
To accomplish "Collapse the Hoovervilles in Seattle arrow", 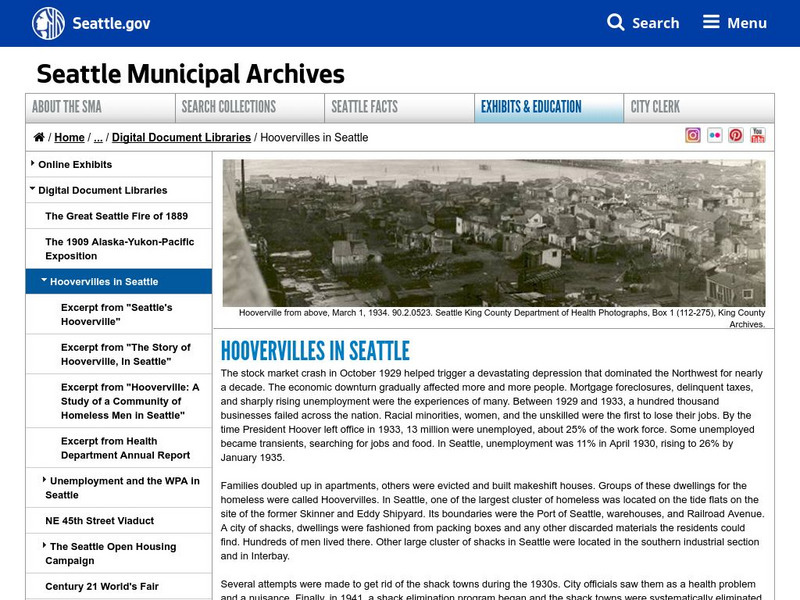I will coord(44,280).
